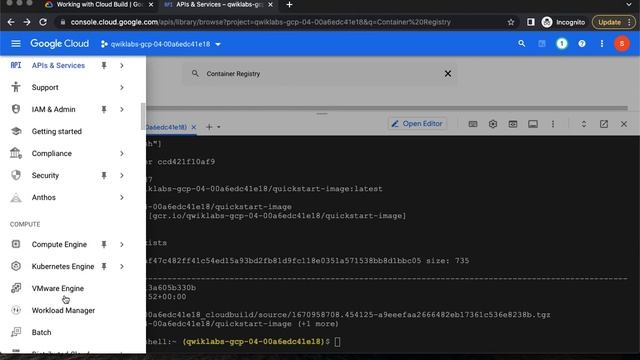Open the user account avatar

[x=622, y=44]
